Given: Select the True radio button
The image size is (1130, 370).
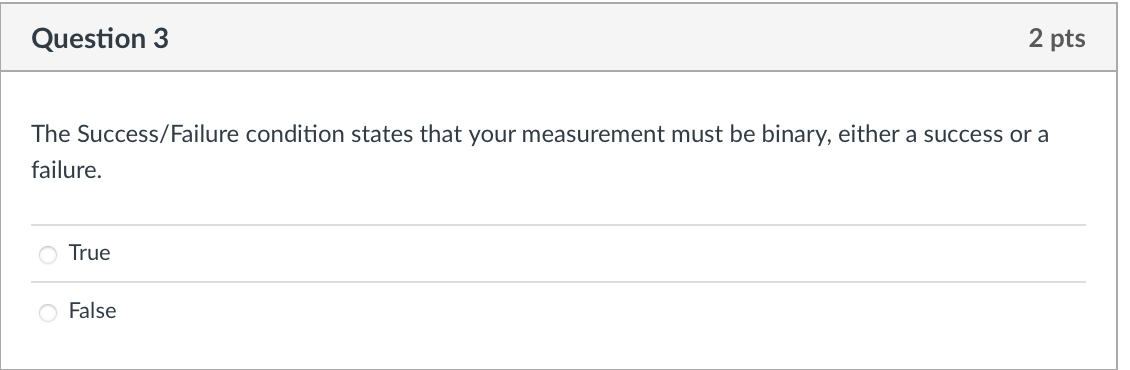Looking at the screenshot, I should (x=48, y=255).
